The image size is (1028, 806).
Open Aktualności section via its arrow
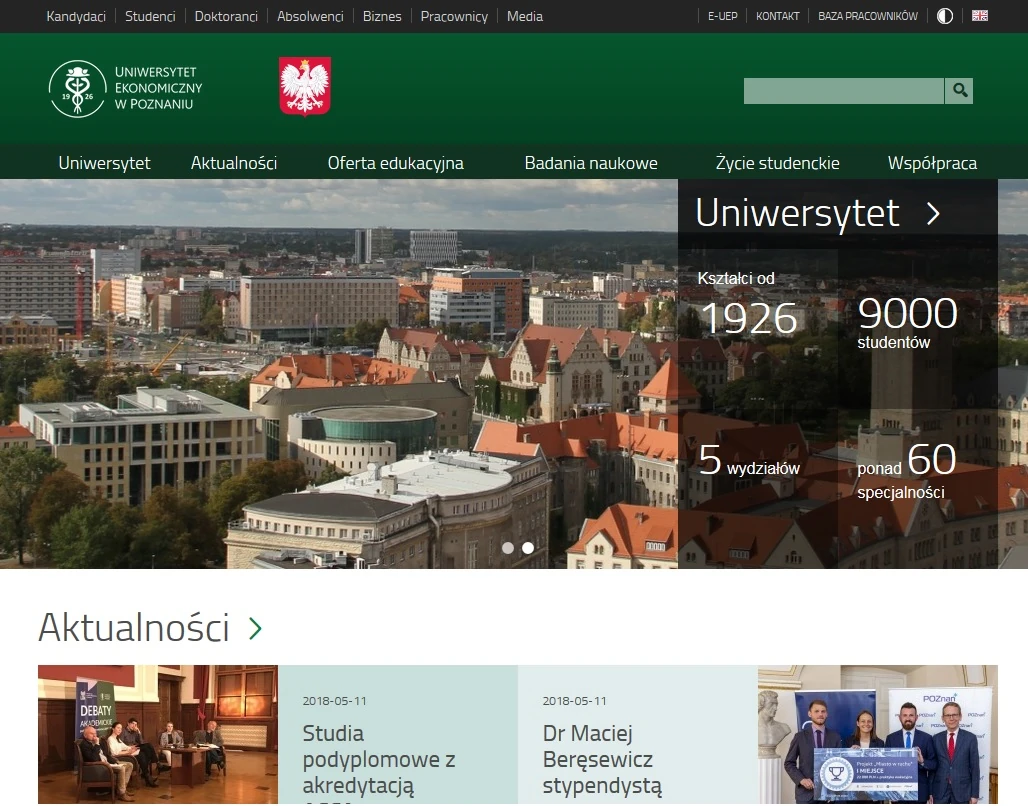(255, 629)
